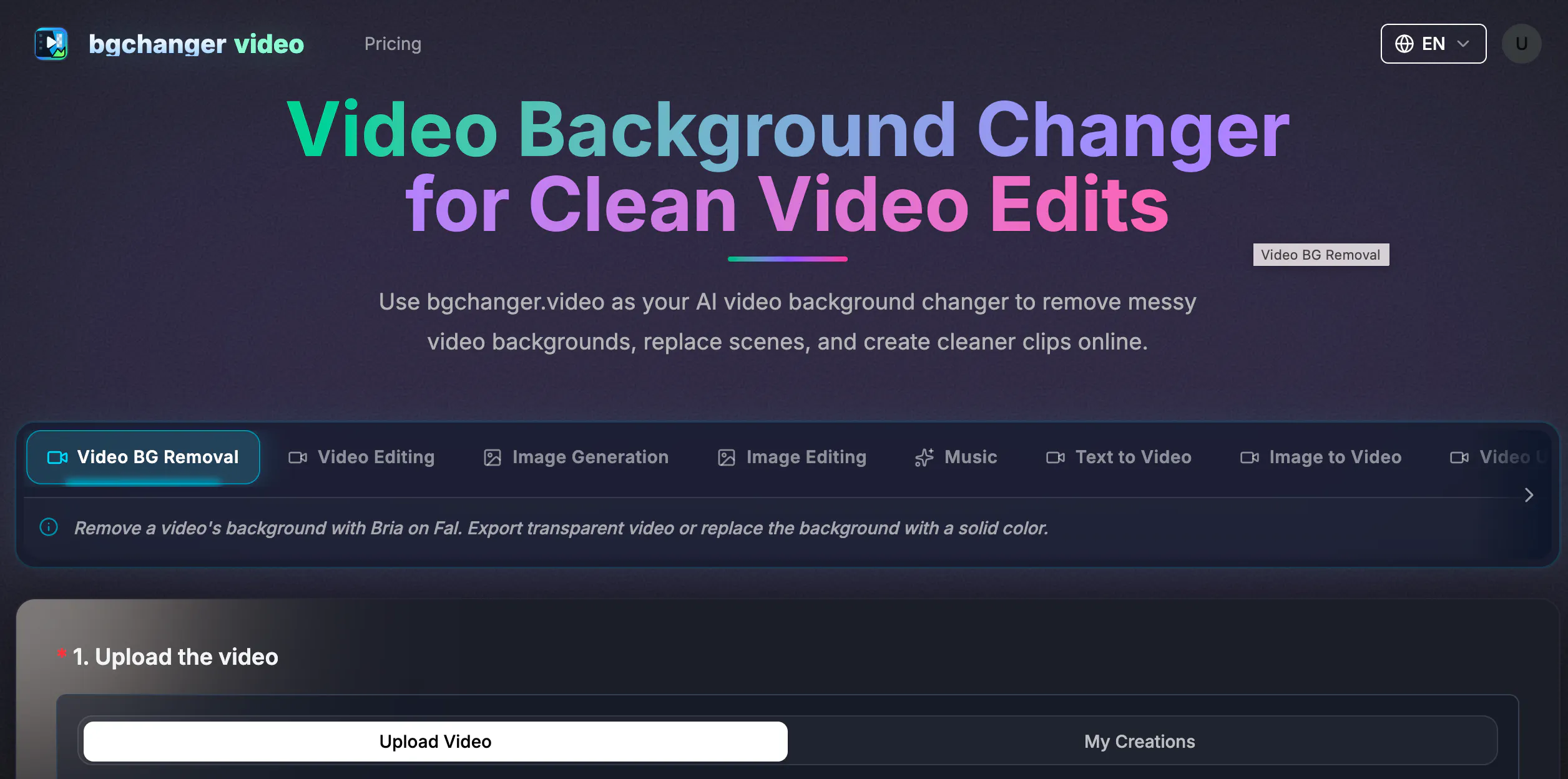
Task: Click the camera icon on Video BG Removal tab
Action: tap(57, 458)
